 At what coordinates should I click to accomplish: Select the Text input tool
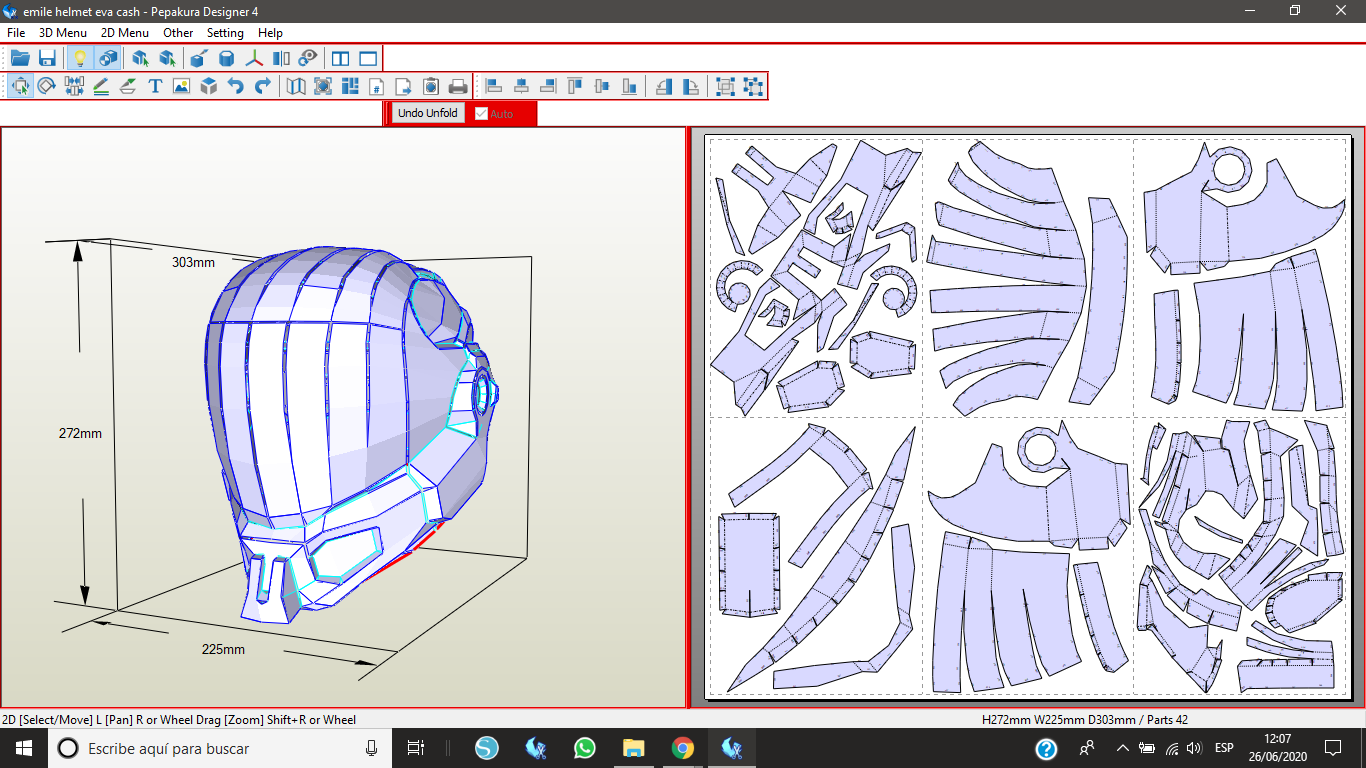click(155, 86)
